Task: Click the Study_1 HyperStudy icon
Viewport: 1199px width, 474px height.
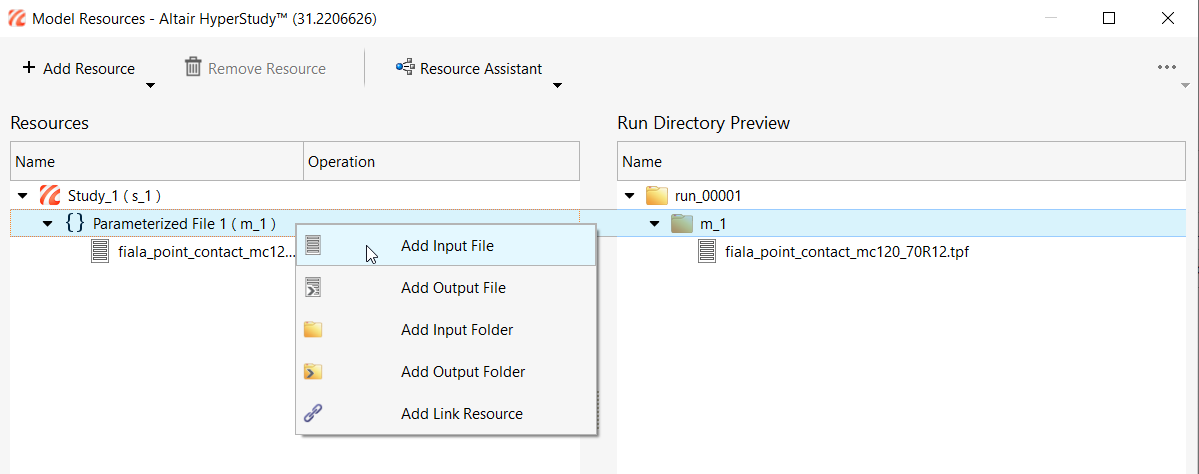Action: pyautogui.click(x=50, y=196)
